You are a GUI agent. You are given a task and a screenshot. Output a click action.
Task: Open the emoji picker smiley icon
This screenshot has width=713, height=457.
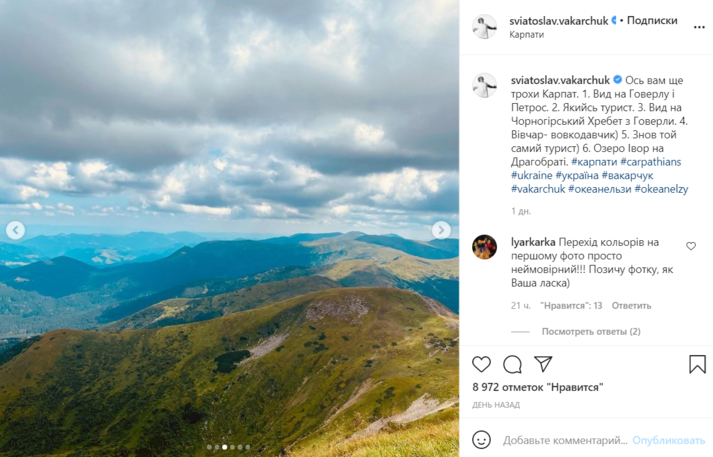click(x=481, y=439)
